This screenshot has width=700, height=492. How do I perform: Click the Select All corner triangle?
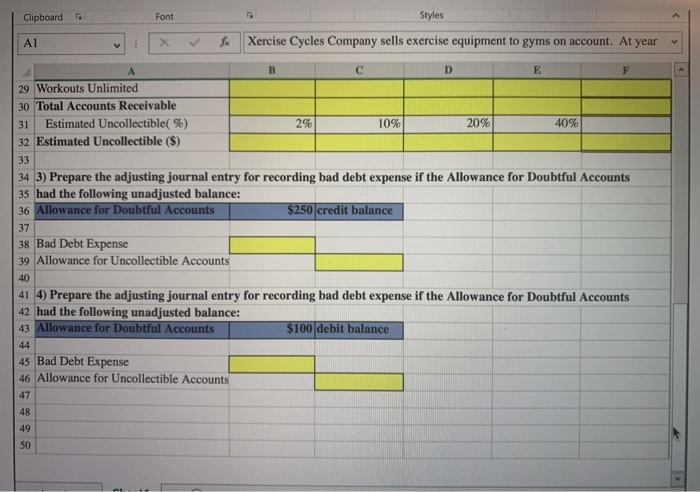click(27, 72)
